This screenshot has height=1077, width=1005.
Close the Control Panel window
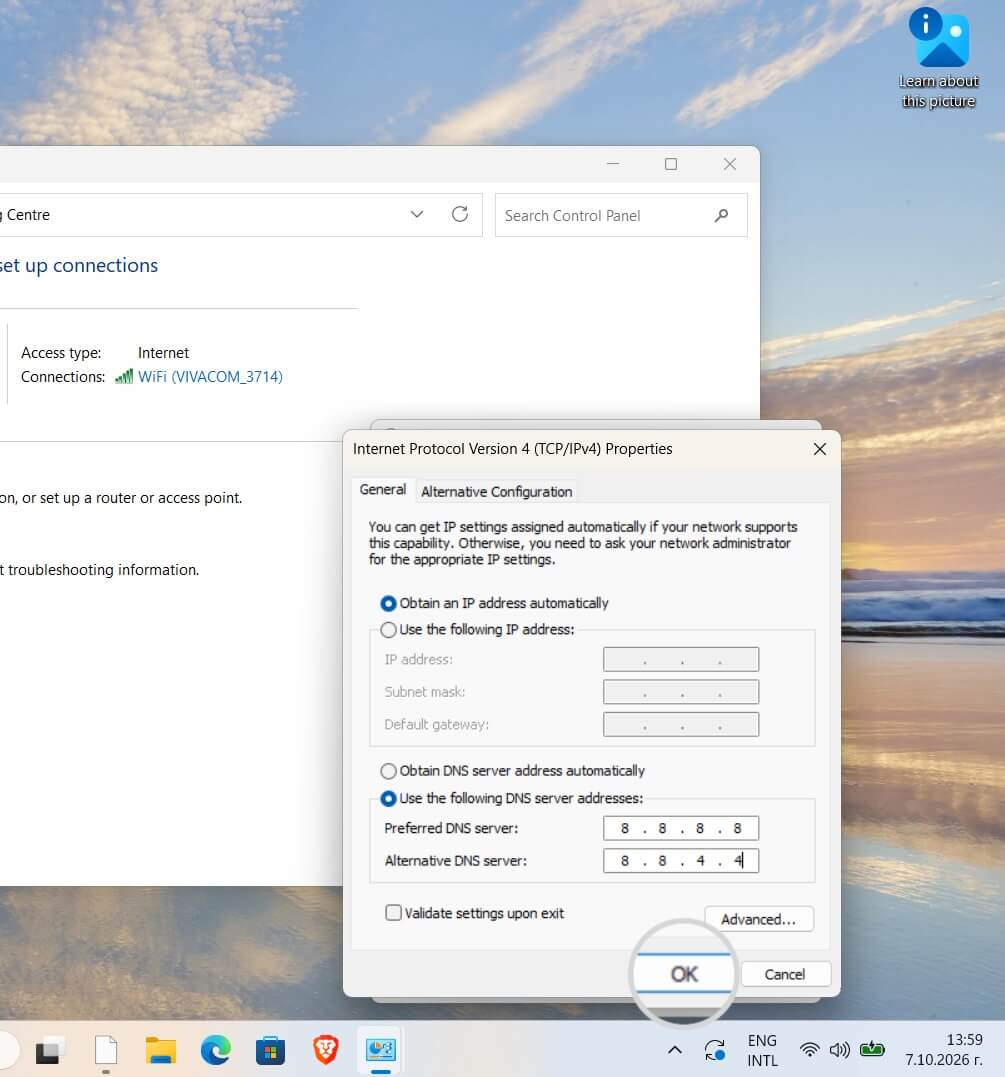click(730, 164)
